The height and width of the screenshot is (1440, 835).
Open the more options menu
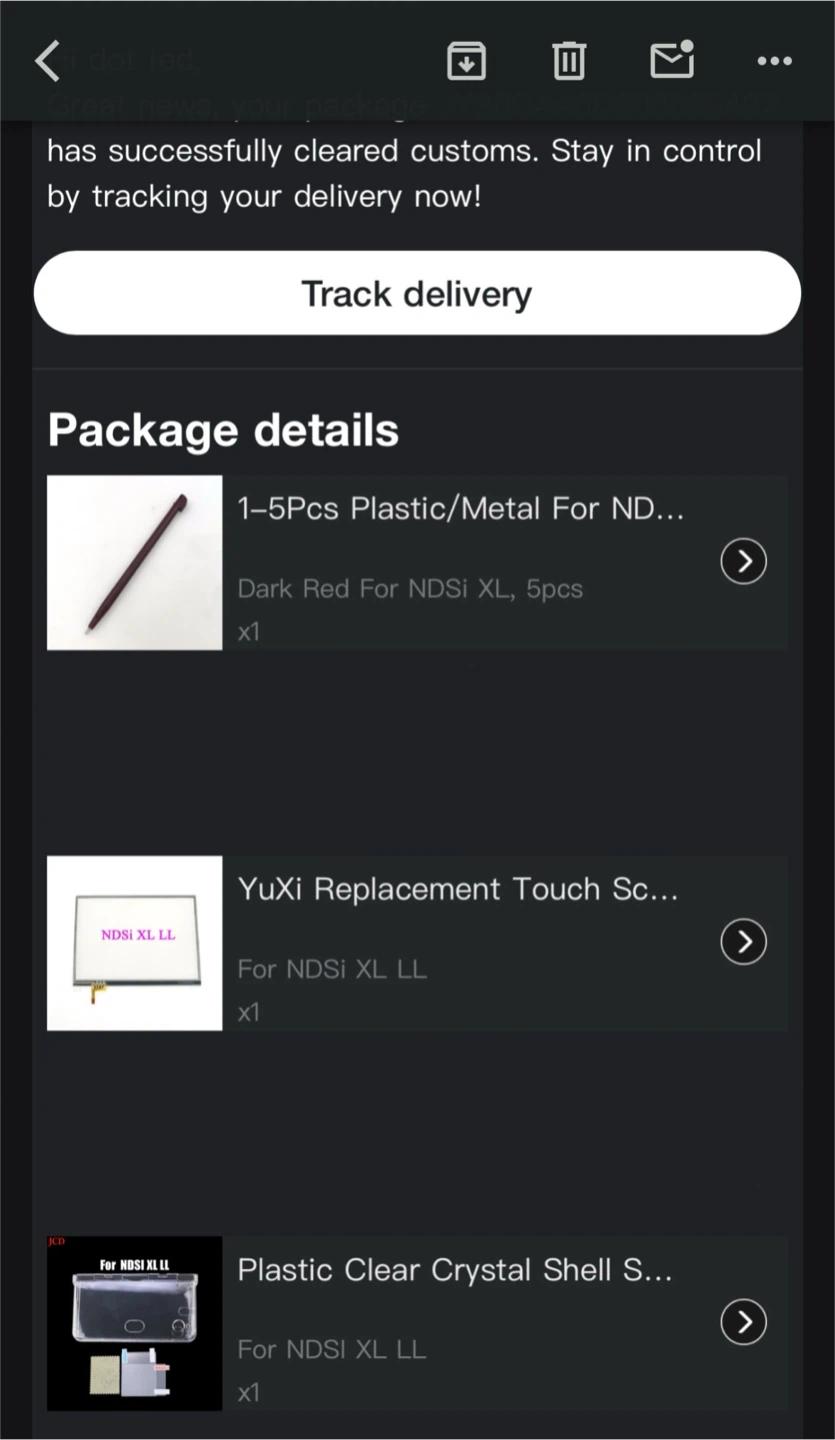tap(775, 61)
